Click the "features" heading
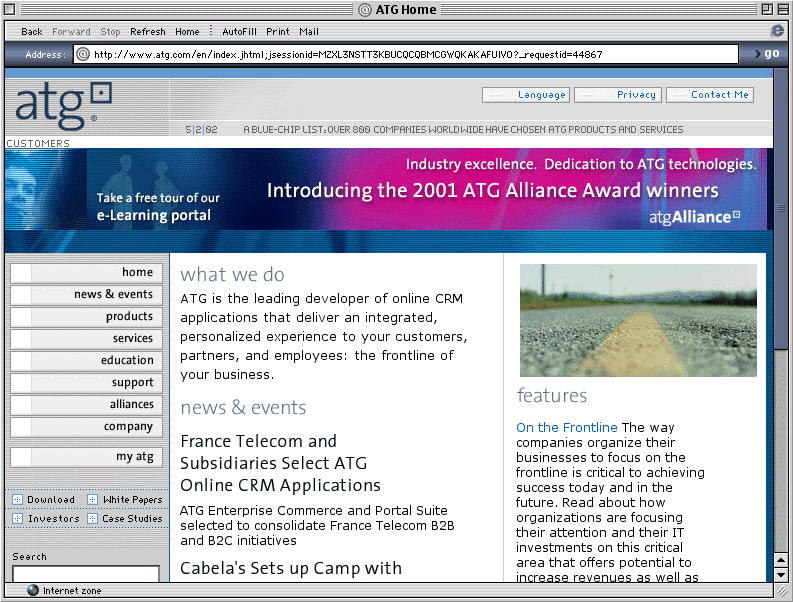Screen dimensions: 793x602 (552, 396)
